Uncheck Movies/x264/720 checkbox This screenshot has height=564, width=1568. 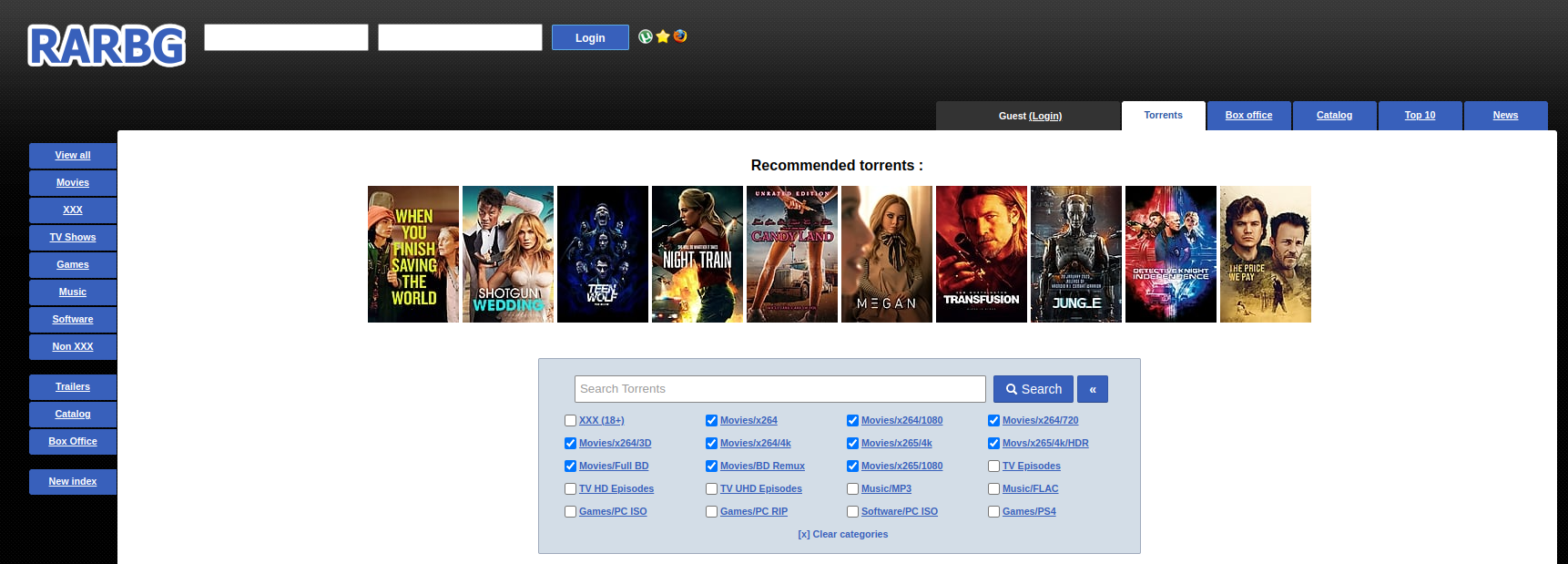click(994, 421)
